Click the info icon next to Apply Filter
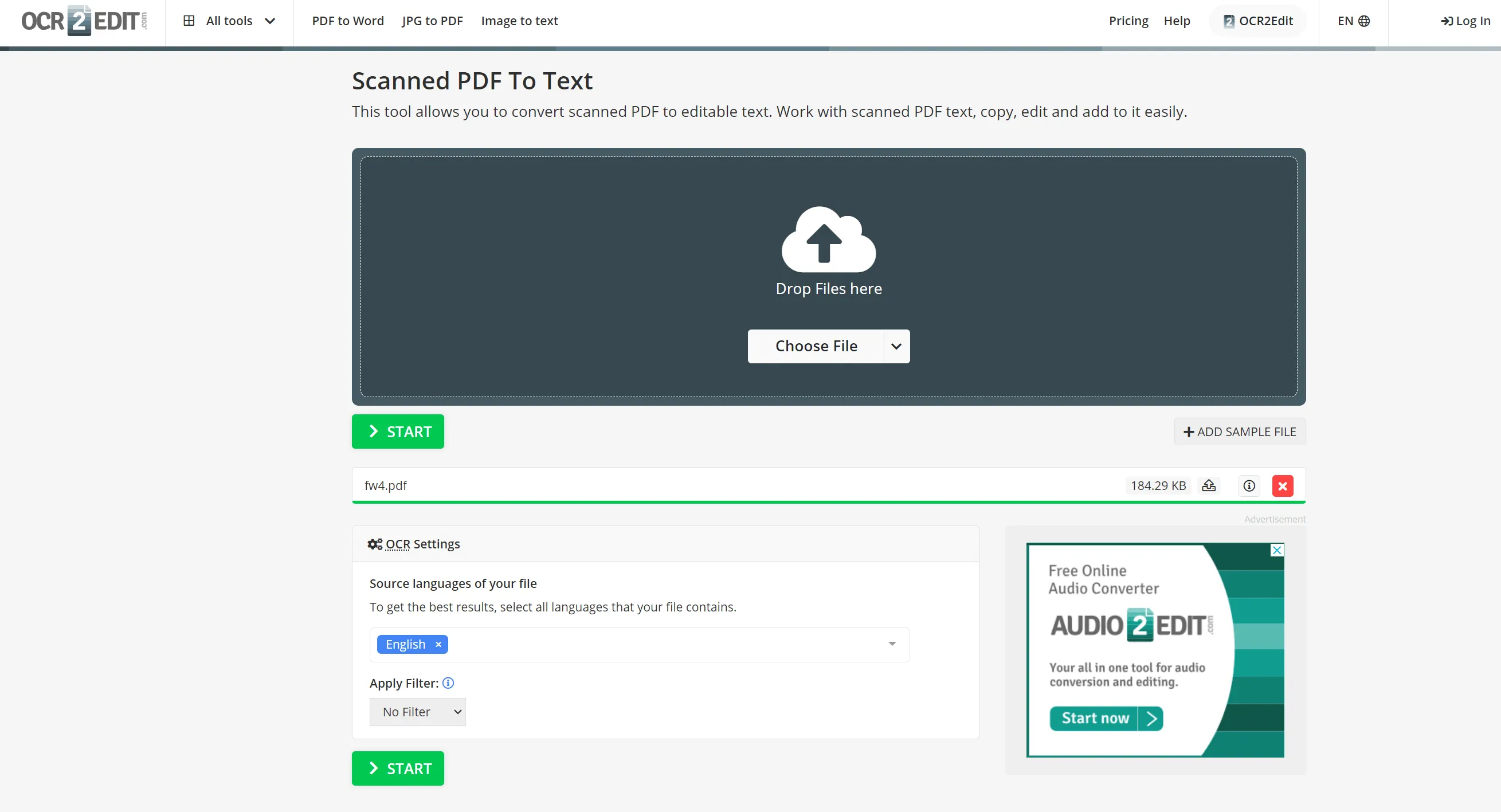The image size is (1501, 812). [x=449, y=683]
